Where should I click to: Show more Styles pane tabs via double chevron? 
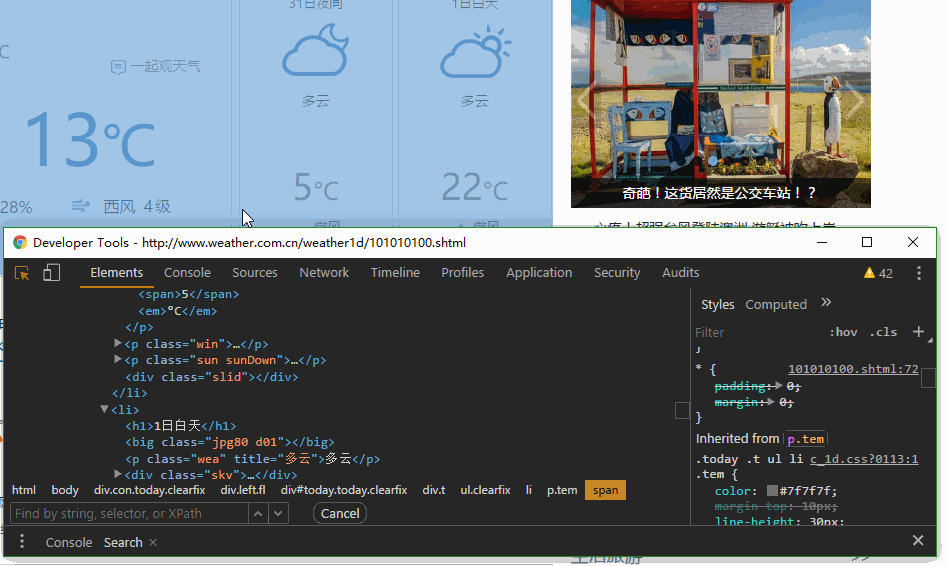point(826,302)
